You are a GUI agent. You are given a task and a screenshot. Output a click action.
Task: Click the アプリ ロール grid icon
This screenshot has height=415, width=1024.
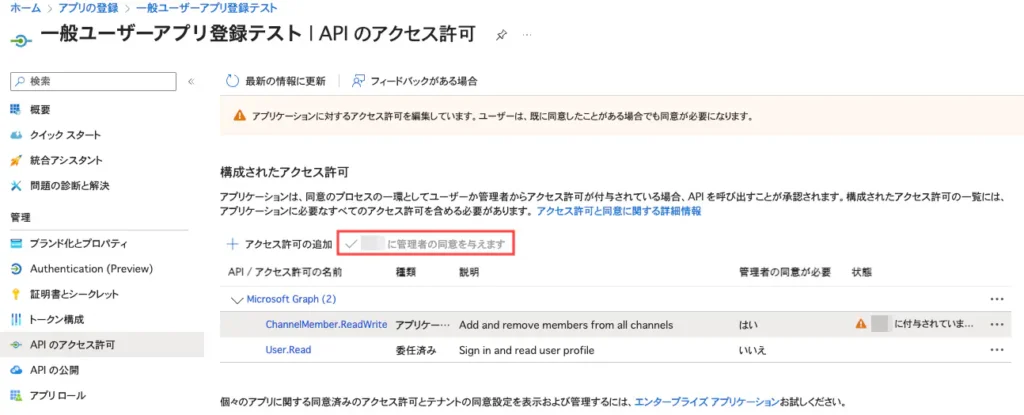(x=16, y=395)
